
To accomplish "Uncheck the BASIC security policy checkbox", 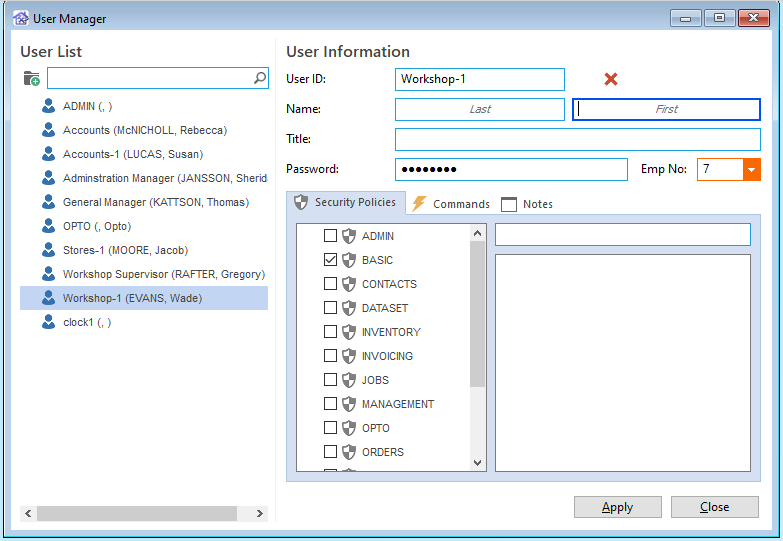I will pyautogui.click(x=330, y=259).
